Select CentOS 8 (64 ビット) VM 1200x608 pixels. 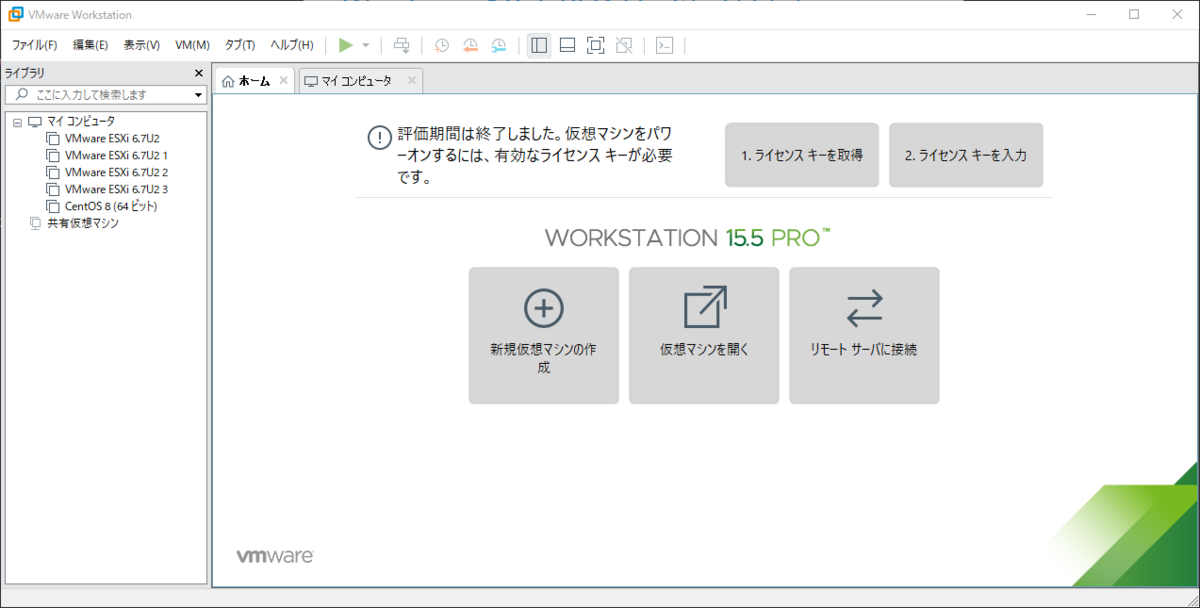click(x=111, y=206)
